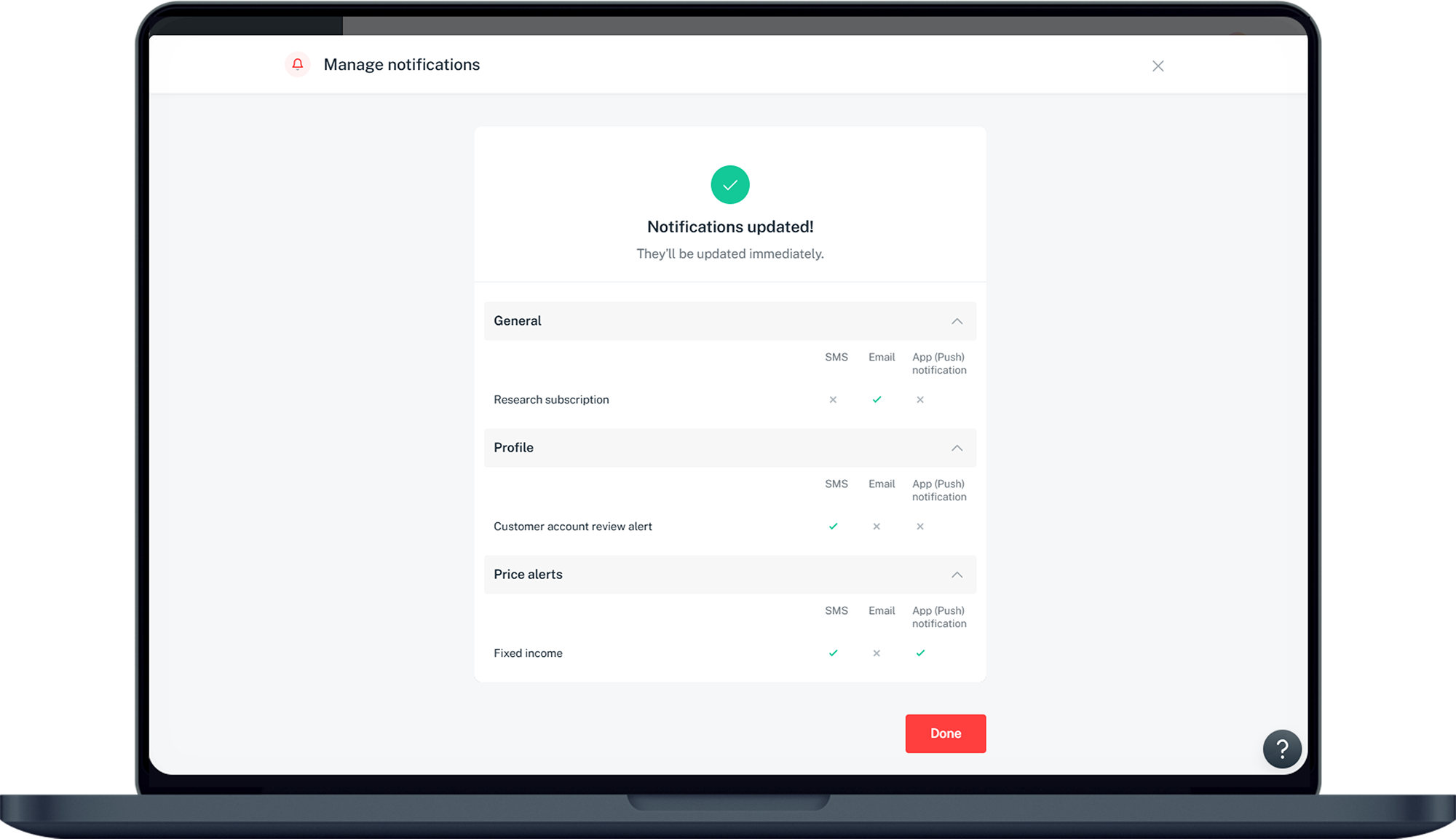The height and width of the screenshot is (839, 1456).
Task: Toggle Fixed income Email notification status
Action: click(877, 653)
